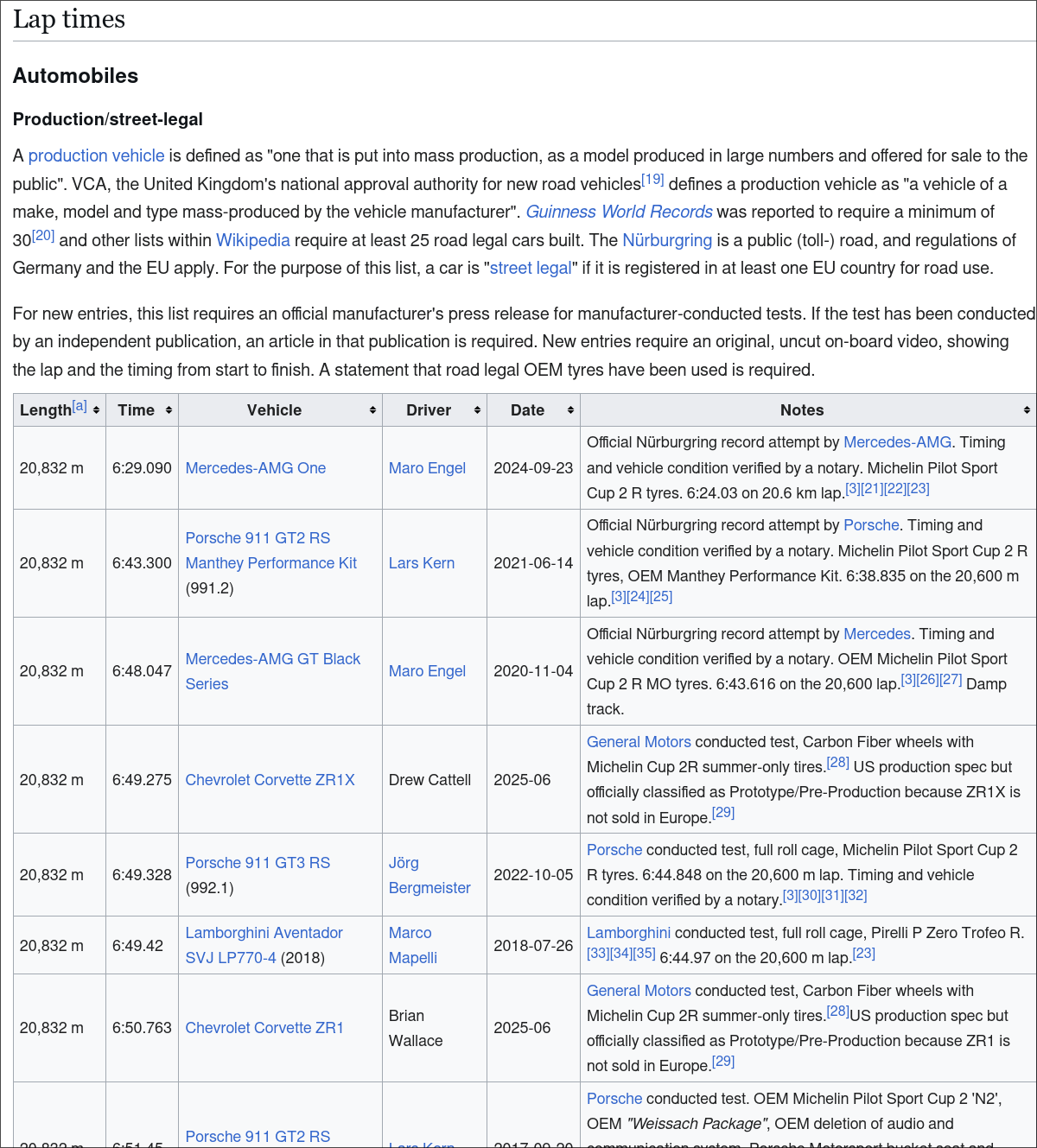1037x1148 pixels.
Task: Open citation footnote [20]
Action: click(43, 235)
